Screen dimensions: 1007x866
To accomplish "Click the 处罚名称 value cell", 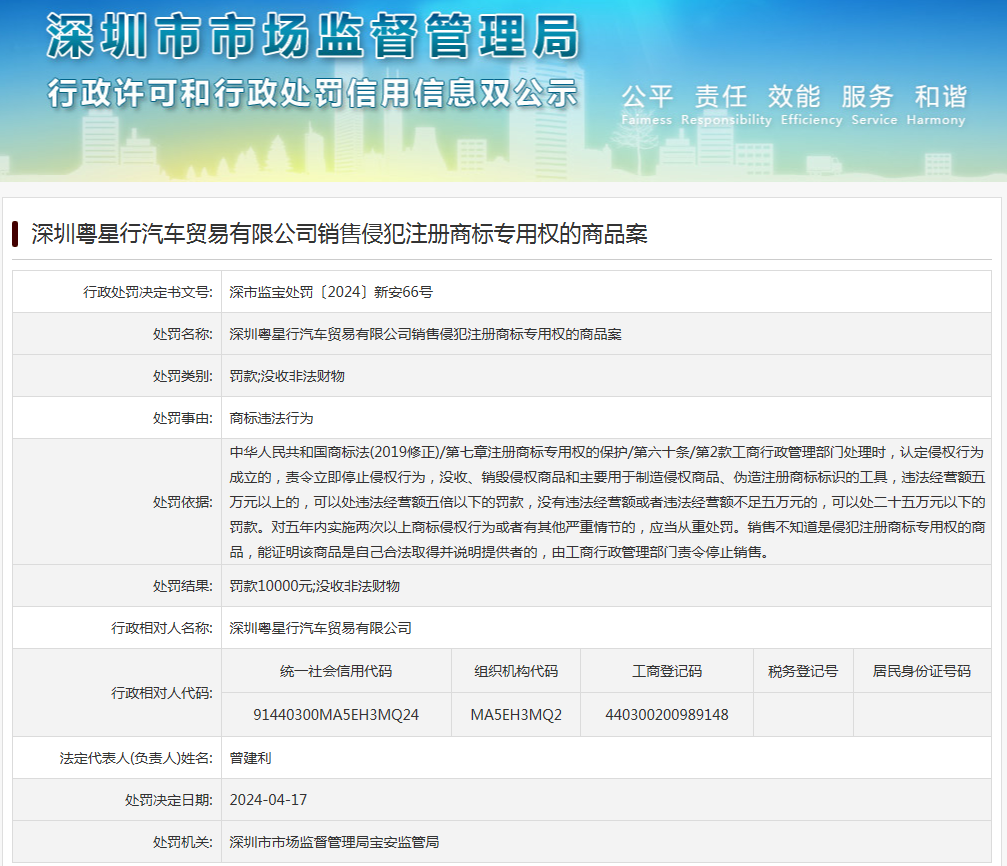I will tap(425, 334).
